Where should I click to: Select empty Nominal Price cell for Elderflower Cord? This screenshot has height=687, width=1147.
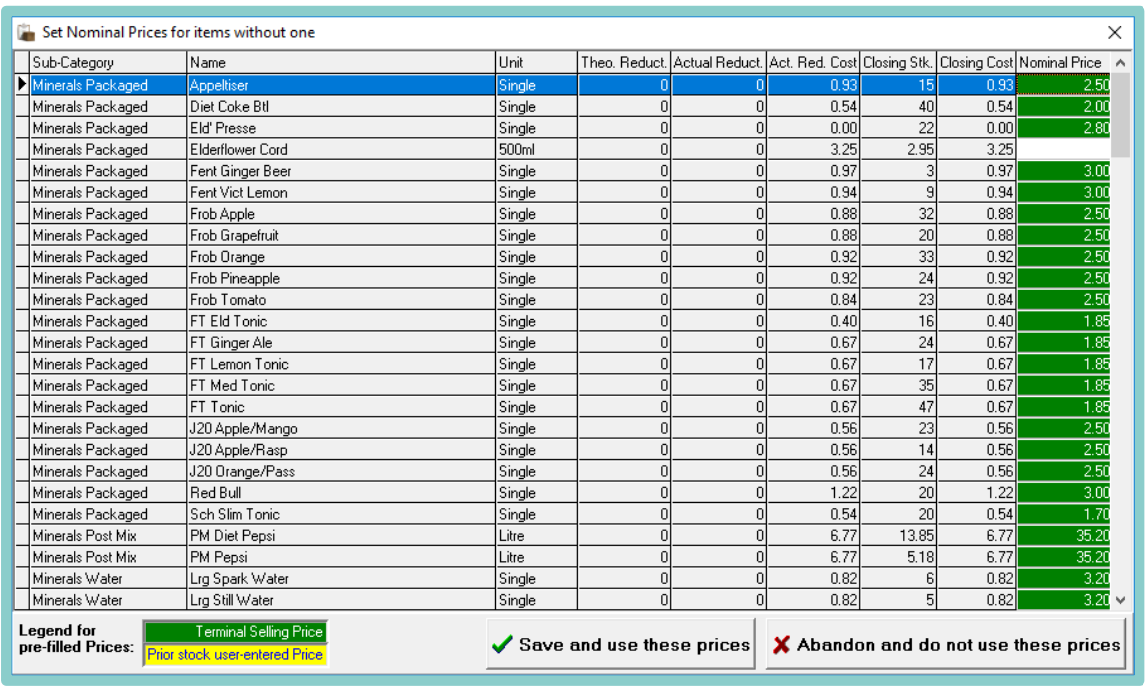point(1064,149)
